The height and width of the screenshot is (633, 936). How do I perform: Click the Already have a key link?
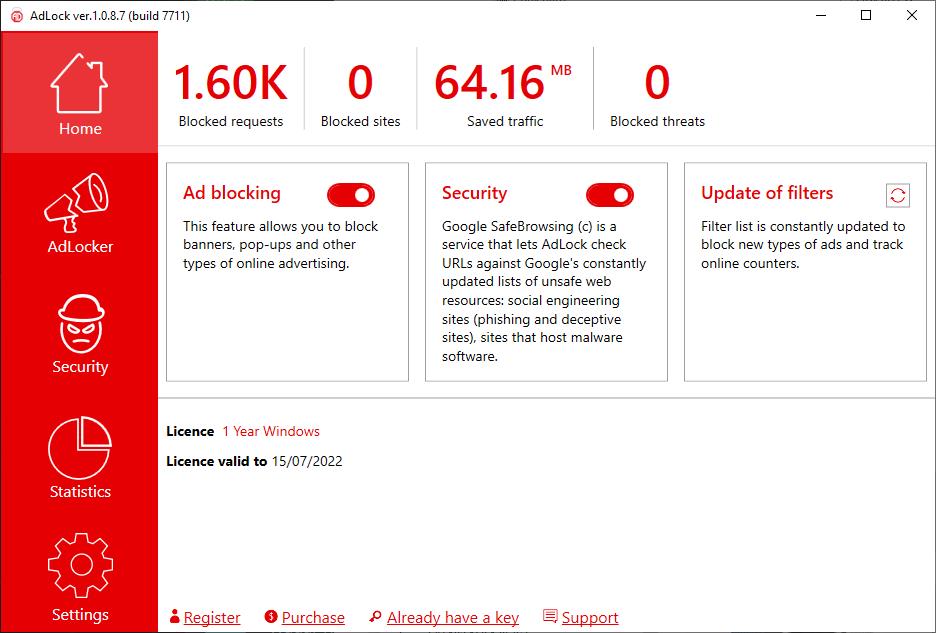click(x=453, y=618)
